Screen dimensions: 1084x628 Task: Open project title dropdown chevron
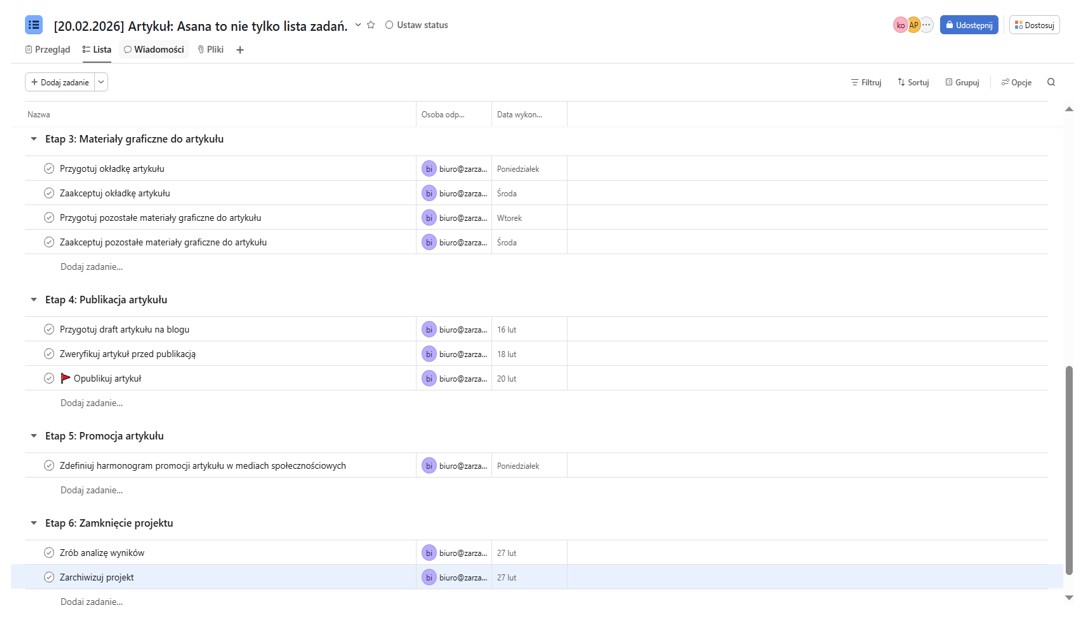[358, 25]
